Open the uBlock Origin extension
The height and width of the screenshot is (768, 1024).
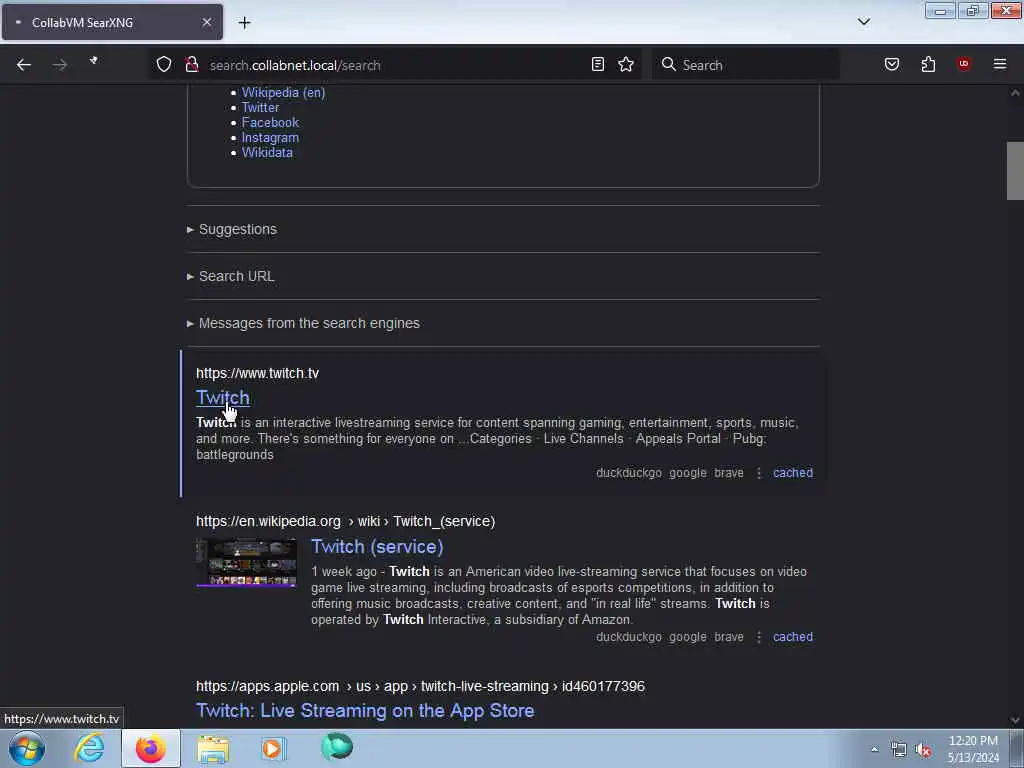click(963, 63)
